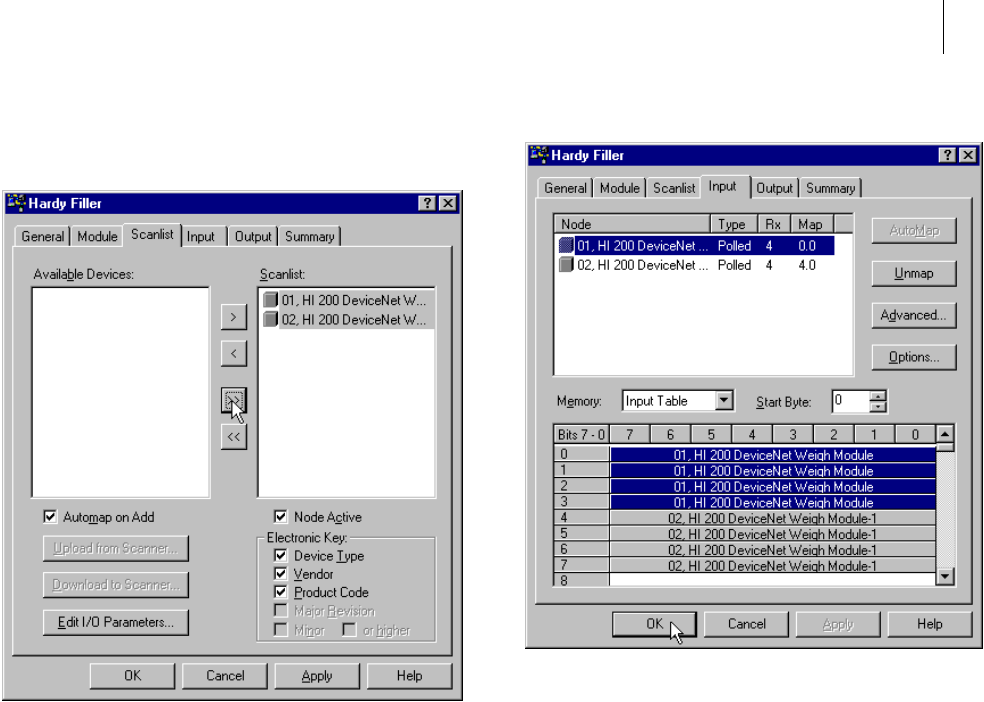Open the Output tab in Input dialog
The image size is (984, 702).
(x=774, y=187)
